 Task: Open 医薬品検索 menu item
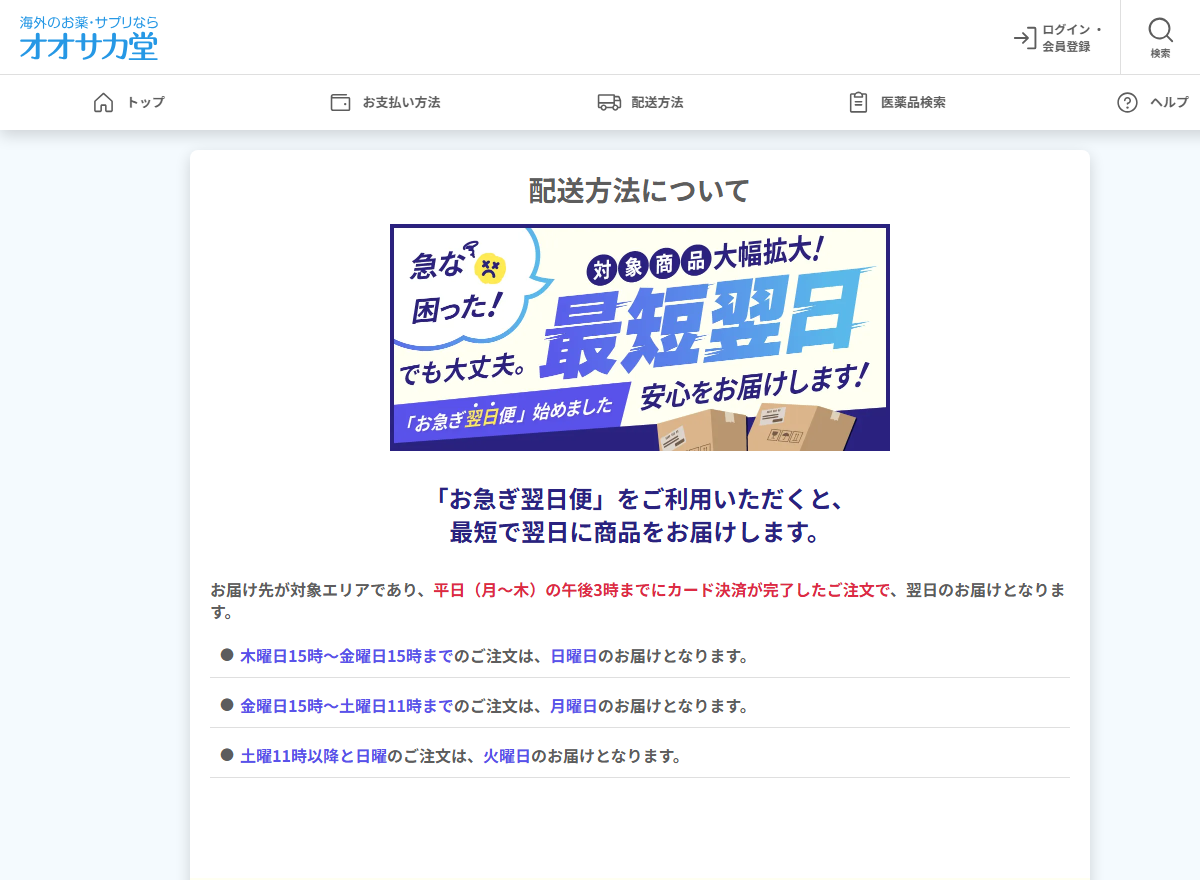point(913,102)
